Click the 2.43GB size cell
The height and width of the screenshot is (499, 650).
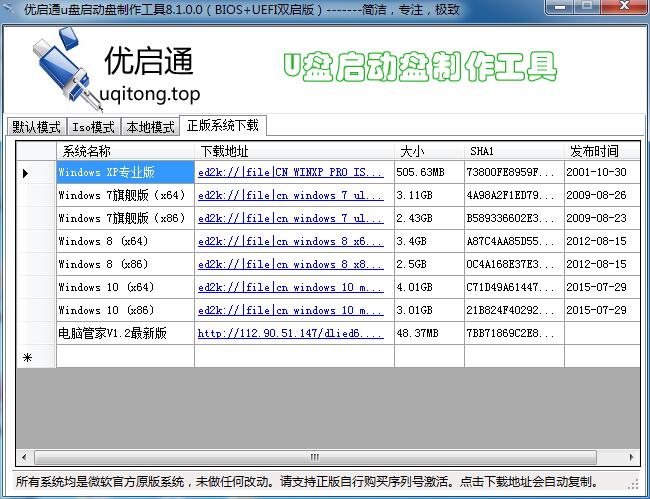click(429, 218)
